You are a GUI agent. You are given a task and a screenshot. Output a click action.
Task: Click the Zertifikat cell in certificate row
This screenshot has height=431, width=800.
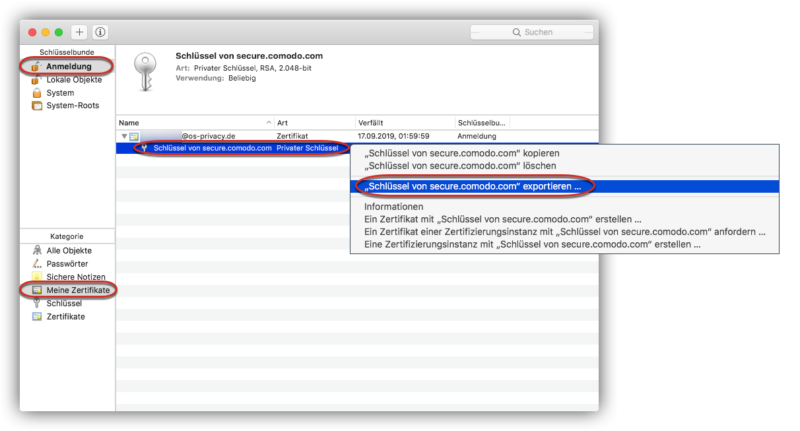[x=292, y=136]
